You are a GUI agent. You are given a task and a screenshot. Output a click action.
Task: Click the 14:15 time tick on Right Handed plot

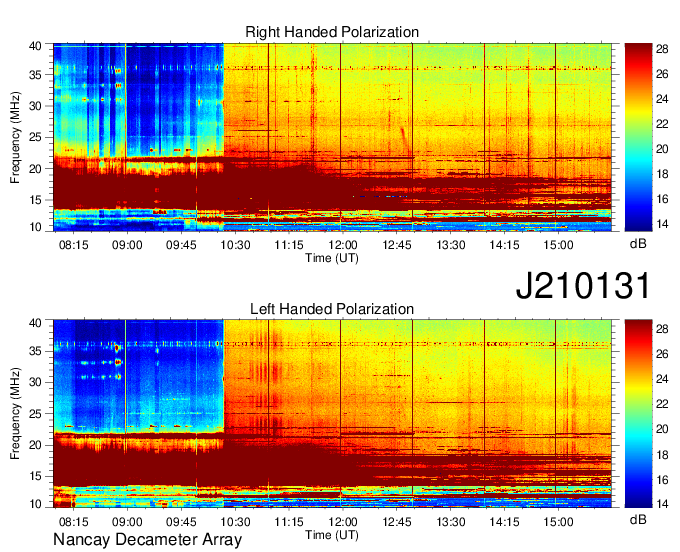[504, 245]
